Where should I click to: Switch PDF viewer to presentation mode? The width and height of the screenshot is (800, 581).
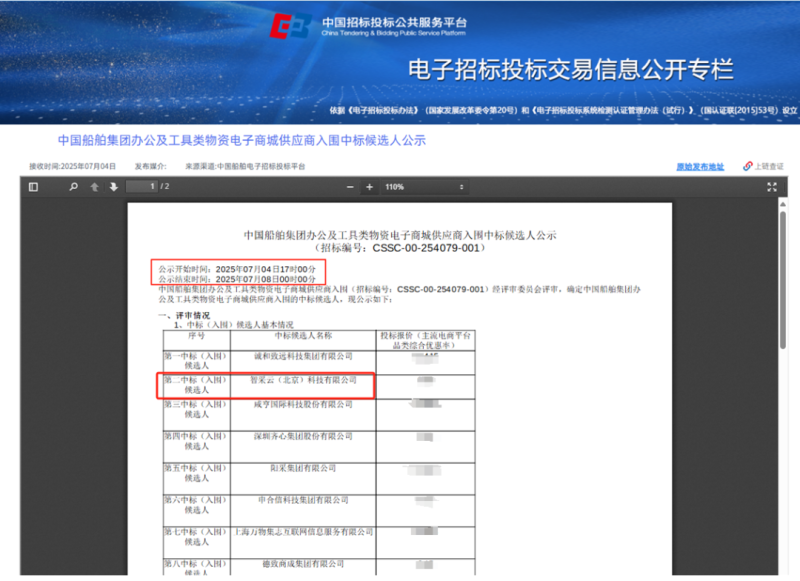[x=772, y=187]
